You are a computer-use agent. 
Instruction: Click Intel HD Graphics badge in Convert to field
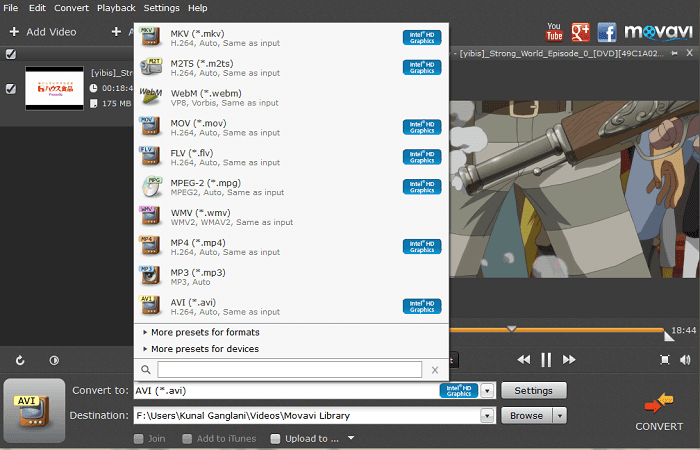point(458,391)
